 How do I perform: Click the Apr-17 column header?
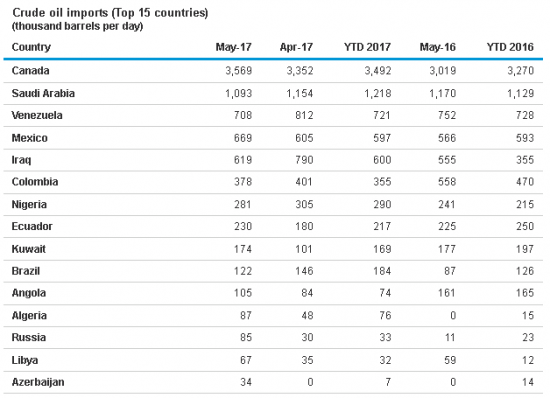click(x=296, y=47)
